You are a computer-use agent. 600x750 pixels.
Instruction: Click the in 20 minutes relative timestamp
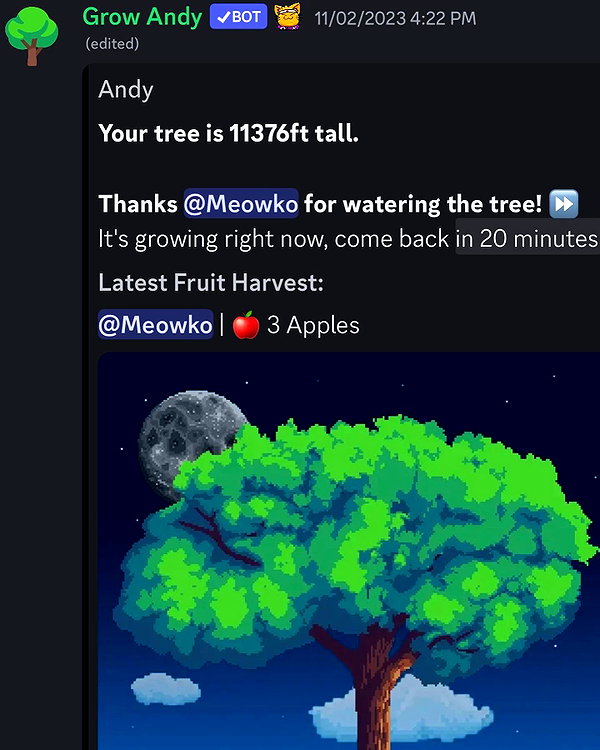527,238
